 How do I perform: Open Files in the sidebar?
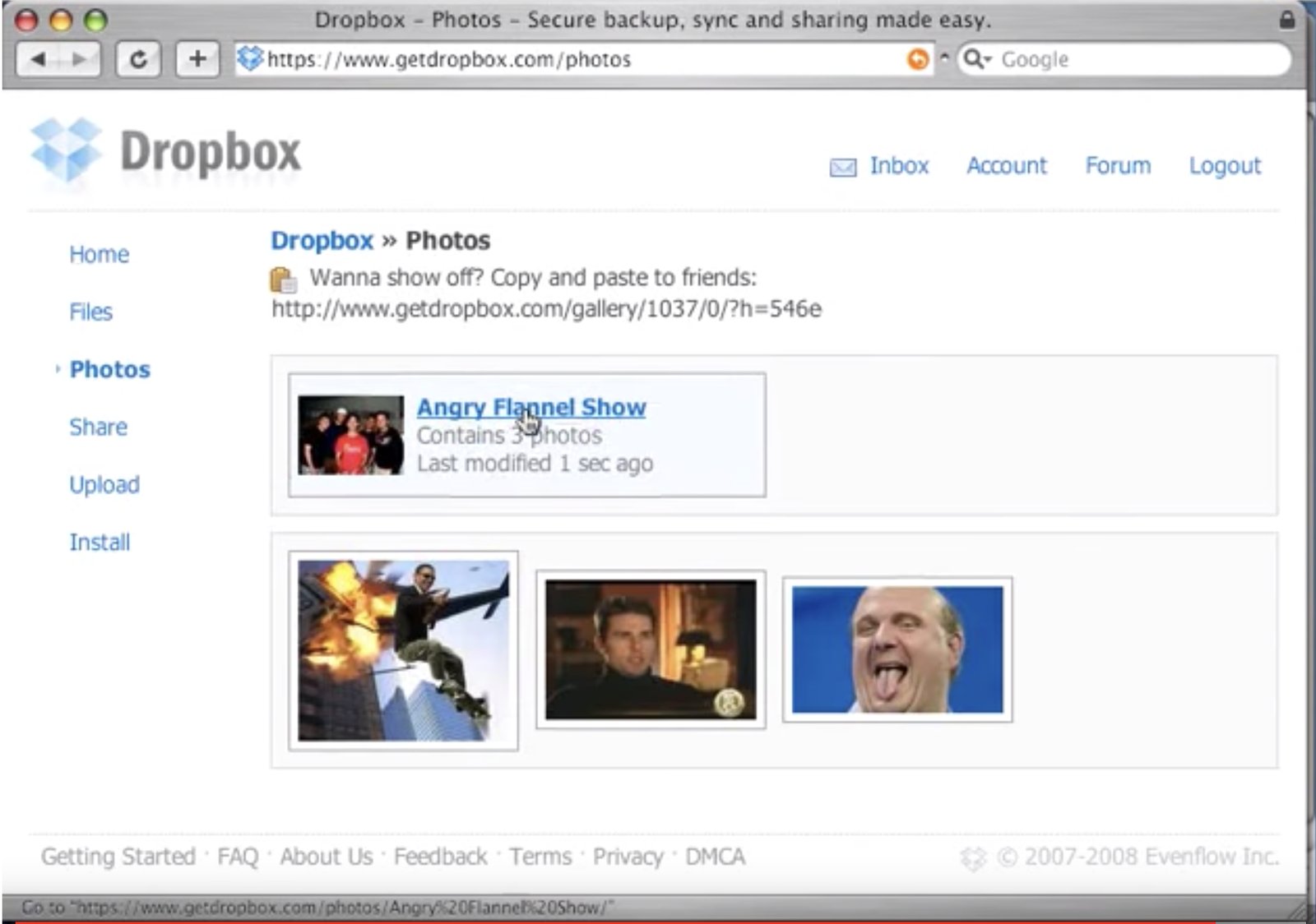(x=90, y=312)
